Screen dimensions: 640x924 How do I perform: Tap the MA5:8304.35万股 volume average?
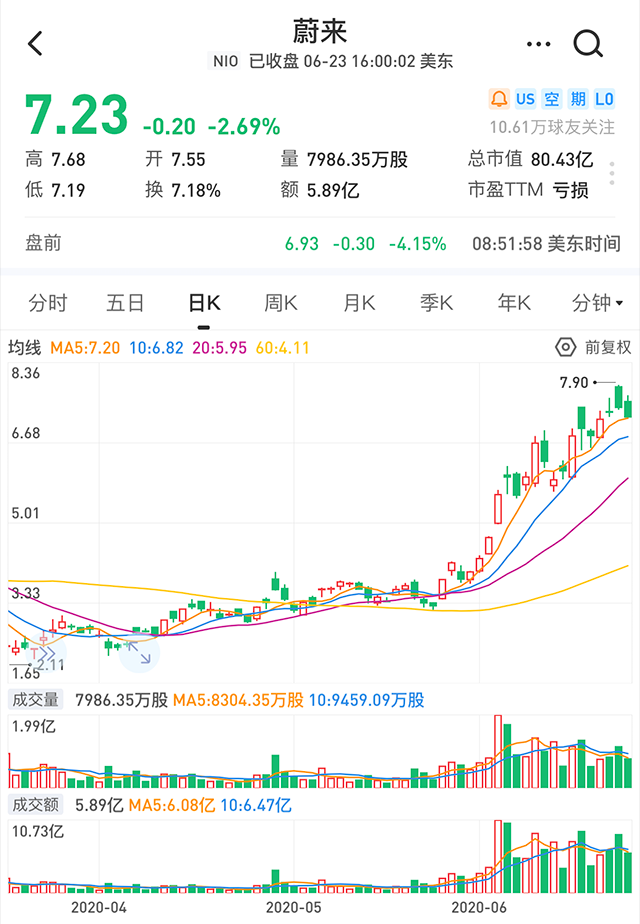pos(238,699)
